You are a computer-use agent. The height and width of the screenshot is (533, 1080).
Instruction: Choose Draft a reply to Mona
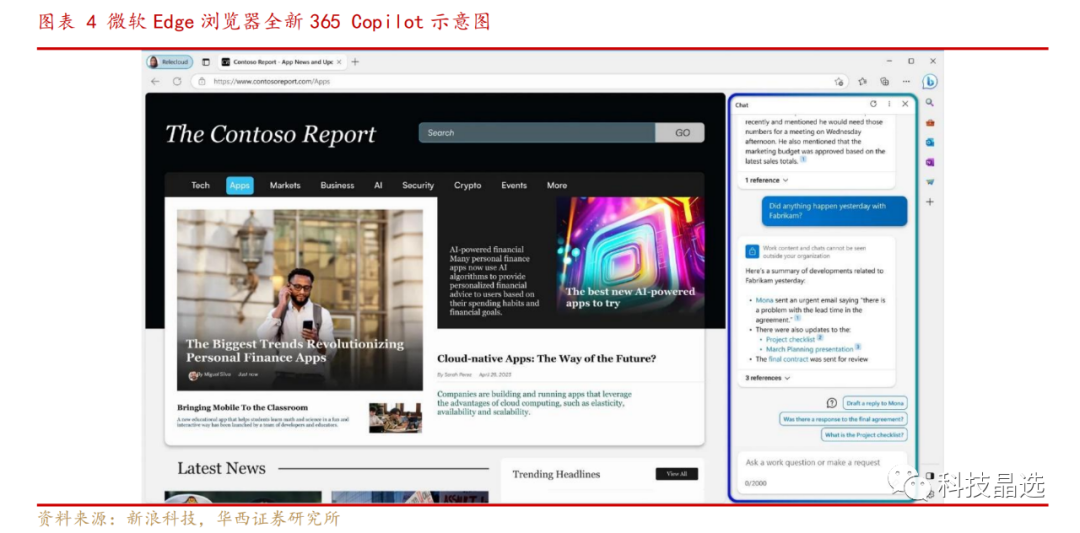tap(875, 403)
